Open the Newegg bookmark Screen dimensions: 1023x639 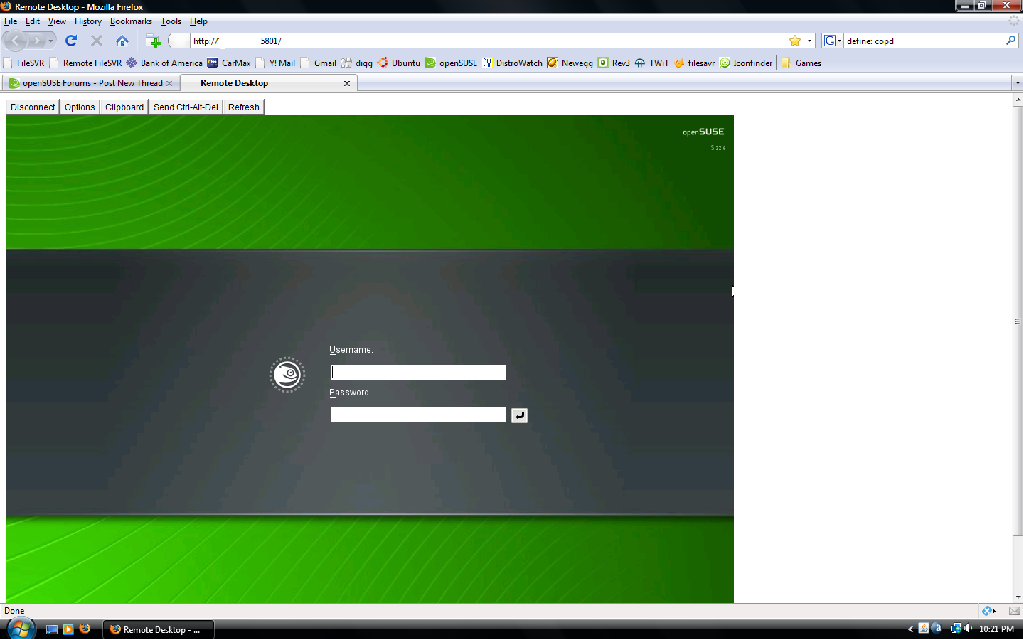point(570,63)
